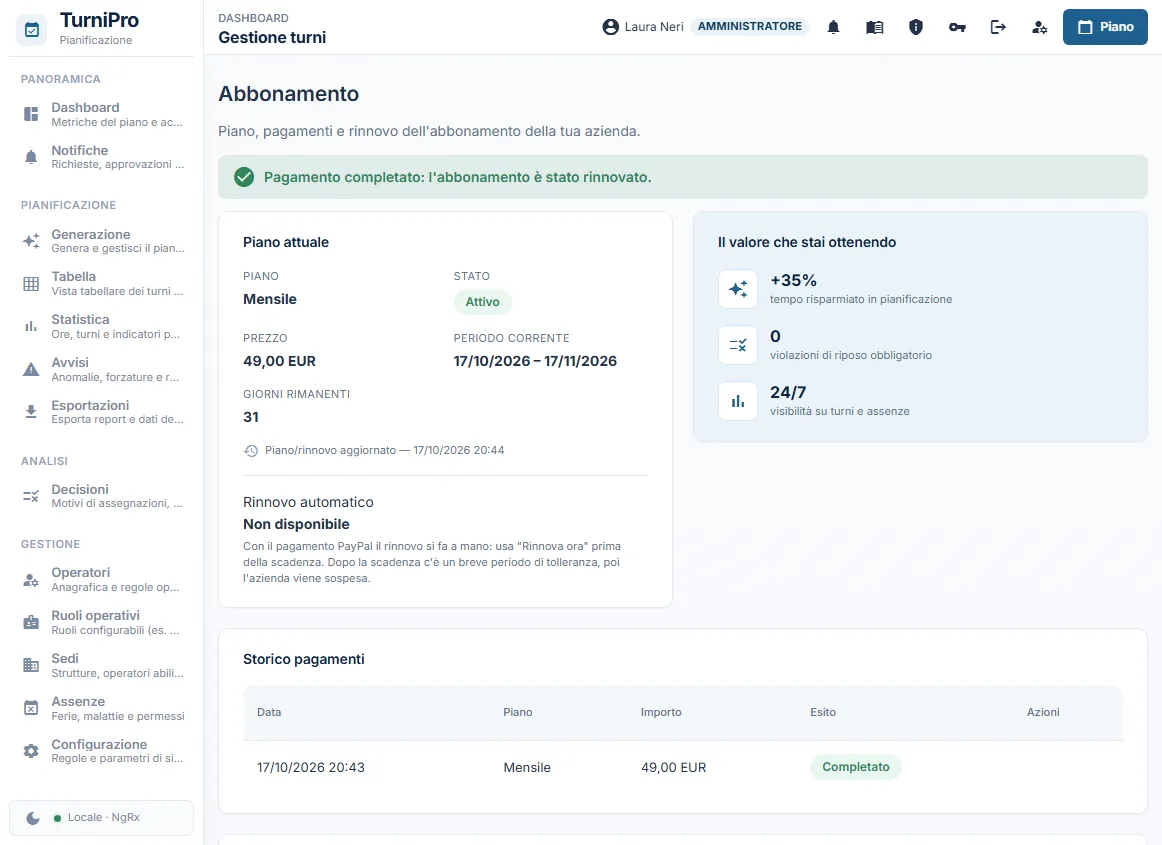Click the key icon in the top bar
Viewport: 1162px width, 845px height.
coord(957,27)
